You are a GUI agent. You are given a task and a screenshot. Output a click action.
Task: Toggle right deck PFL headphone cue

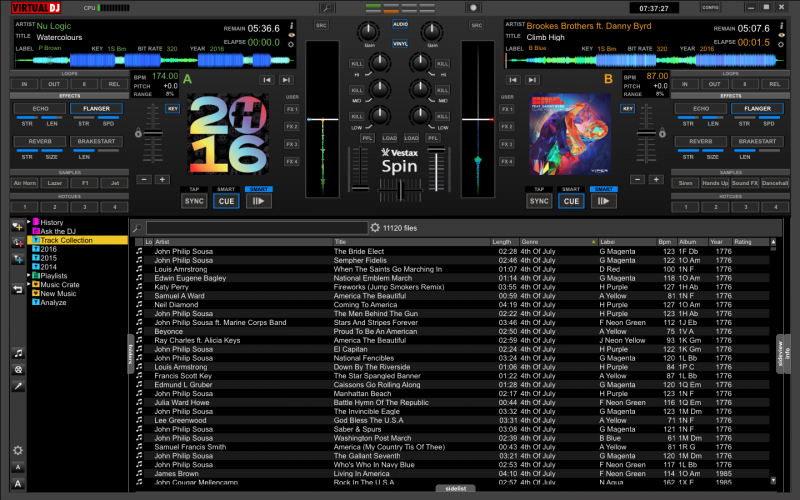(433, 138)
